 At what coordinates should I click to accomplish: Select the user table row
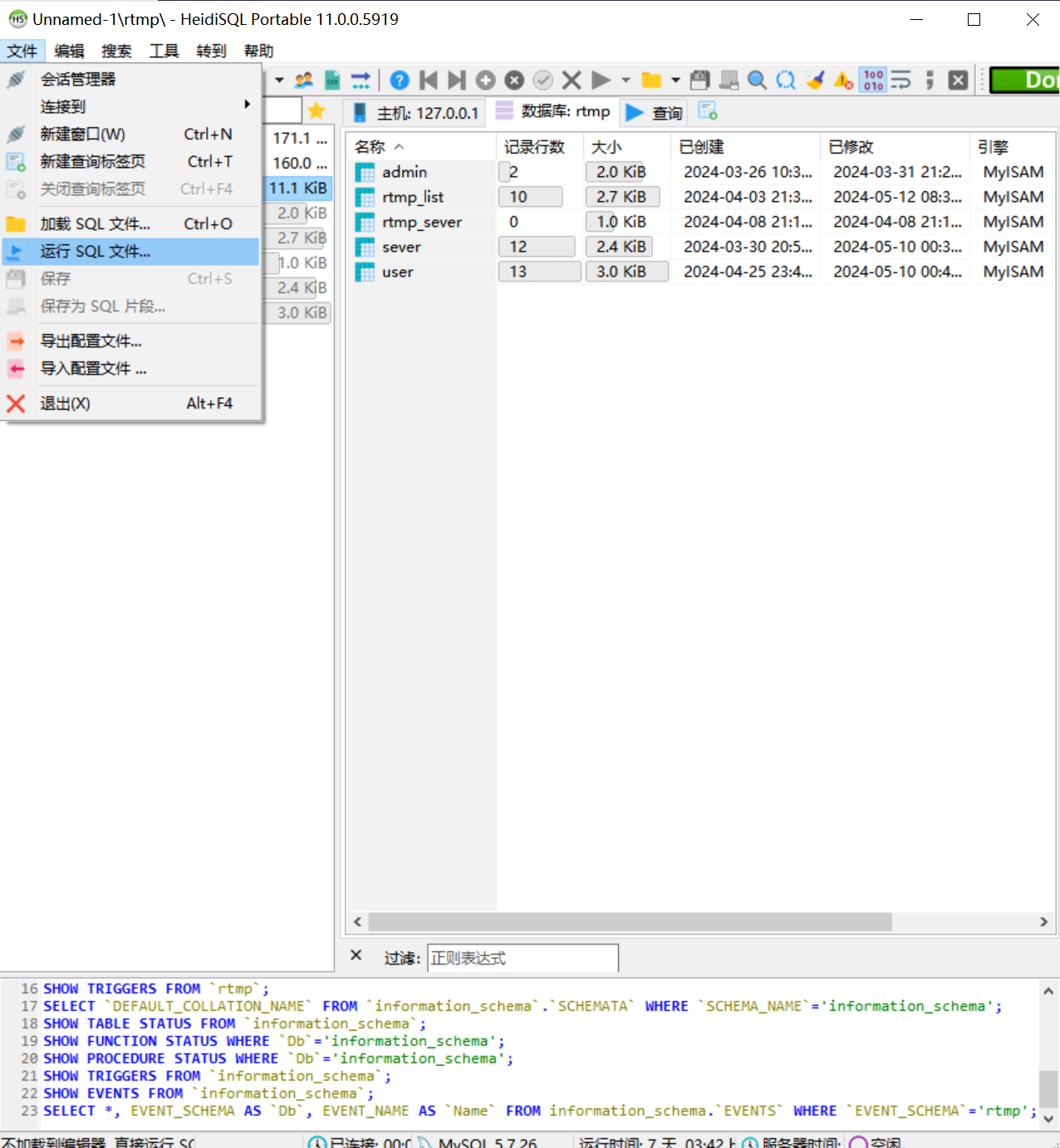700,272
